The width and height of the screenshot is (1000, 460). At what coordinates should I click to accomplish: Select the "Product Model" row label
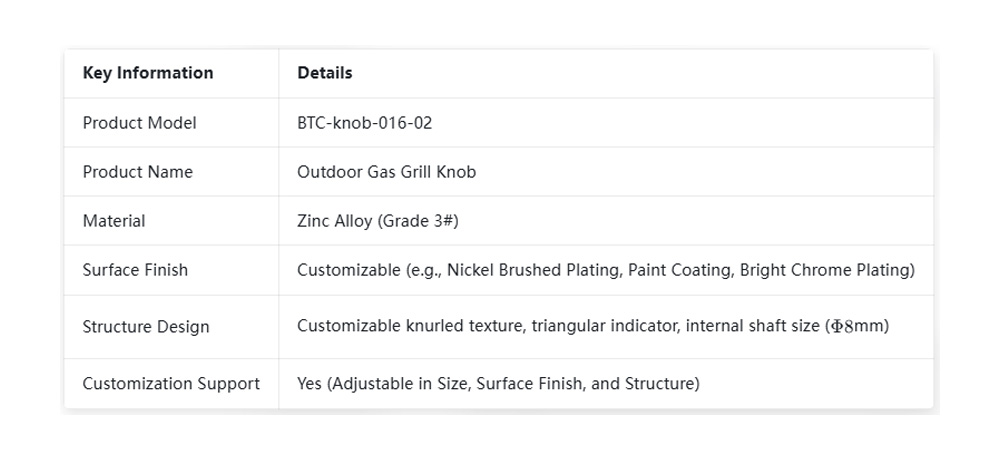[139, 123]
